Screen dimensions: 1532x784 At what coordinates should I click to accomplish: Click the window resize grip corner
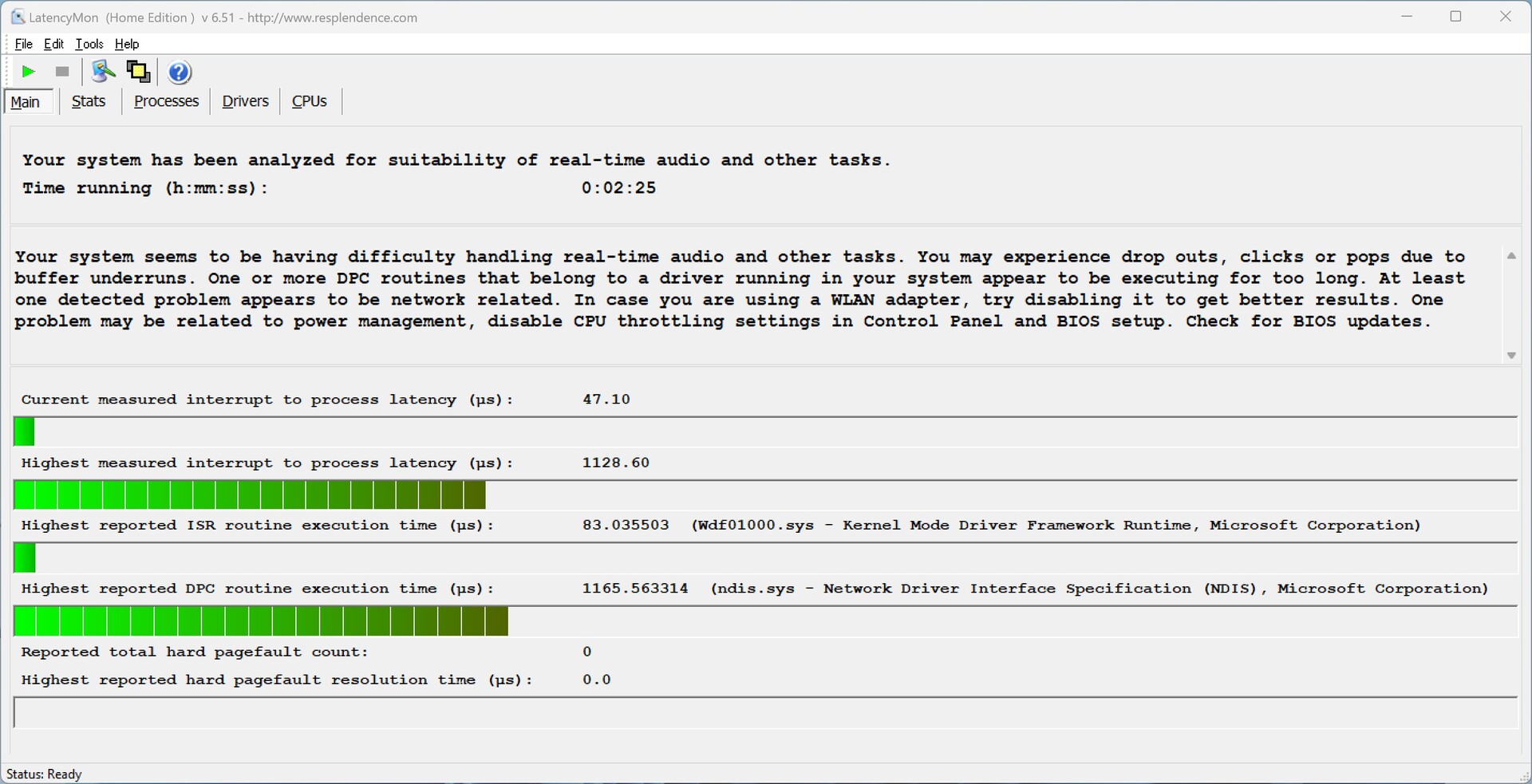(x=1524, y=776)
